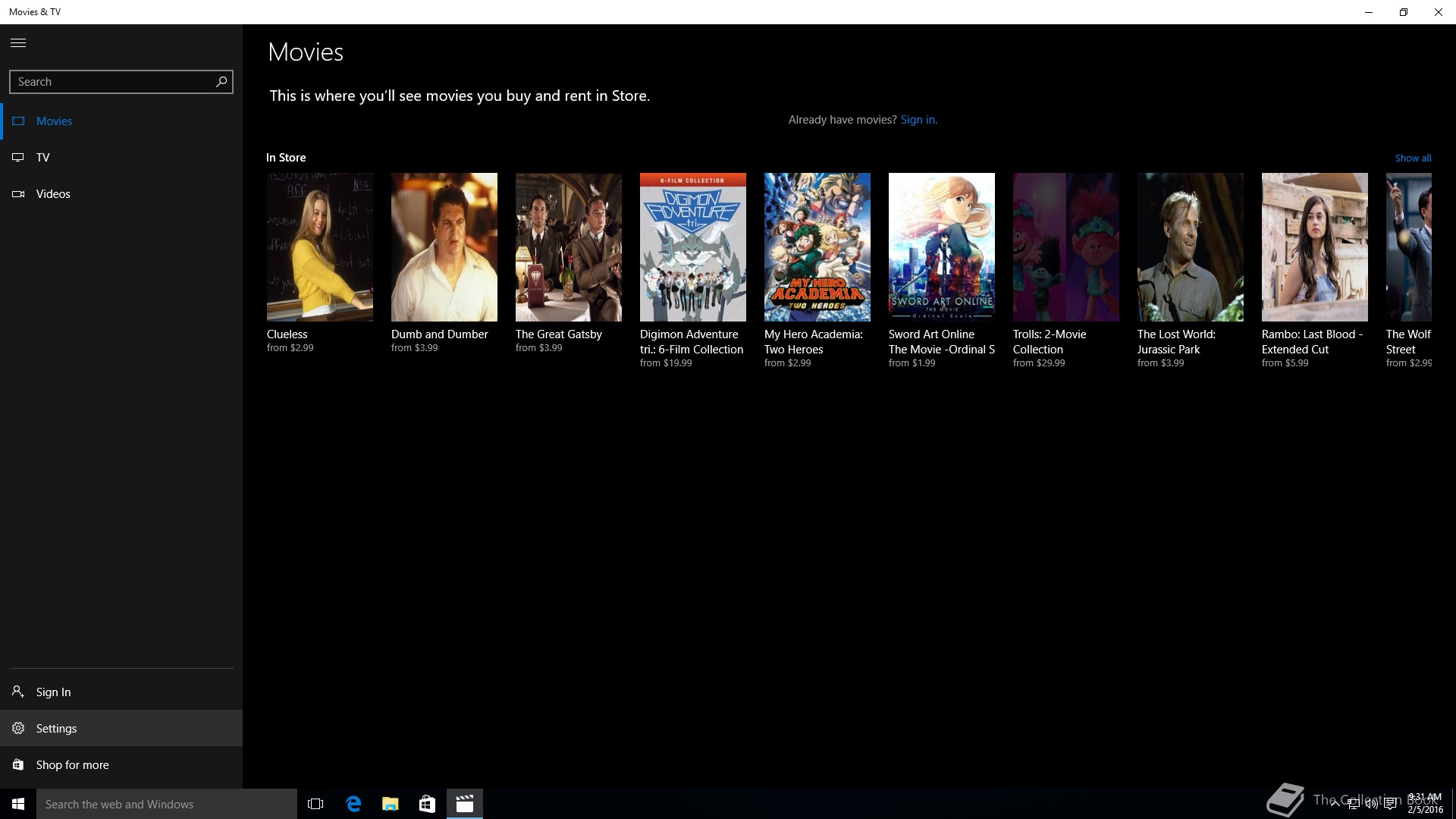
Task: Open Digimon Adventure tri. collection poster
Action: coord(693,247)
